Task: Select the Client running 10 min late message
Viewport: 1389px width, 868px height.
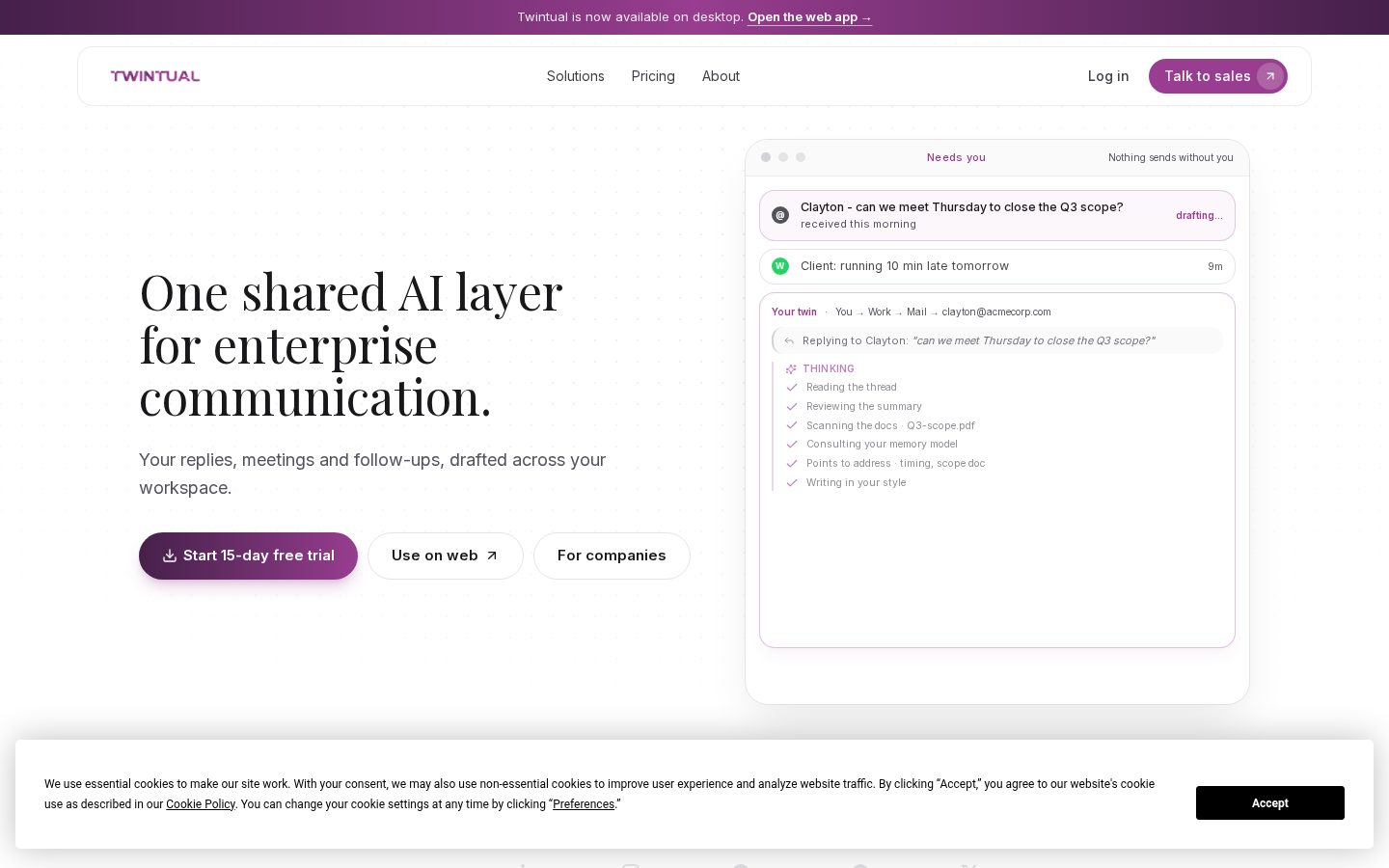Action: coord(997,266)
